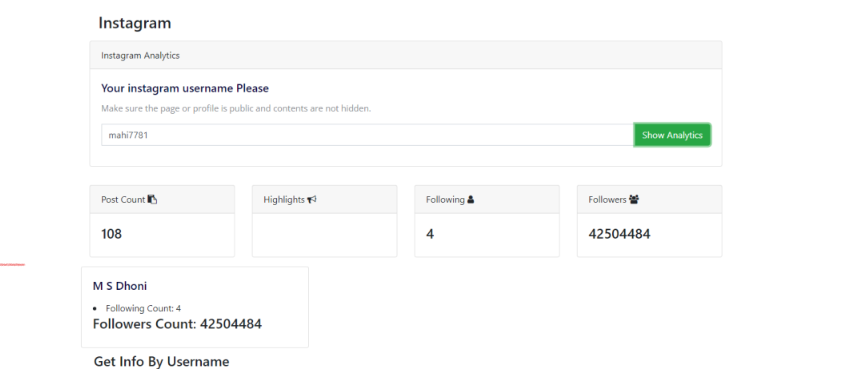Image resolution: width=866 pixels, height=380 pixels.
Task: Click the Followers card label
Action: point(607,199)
